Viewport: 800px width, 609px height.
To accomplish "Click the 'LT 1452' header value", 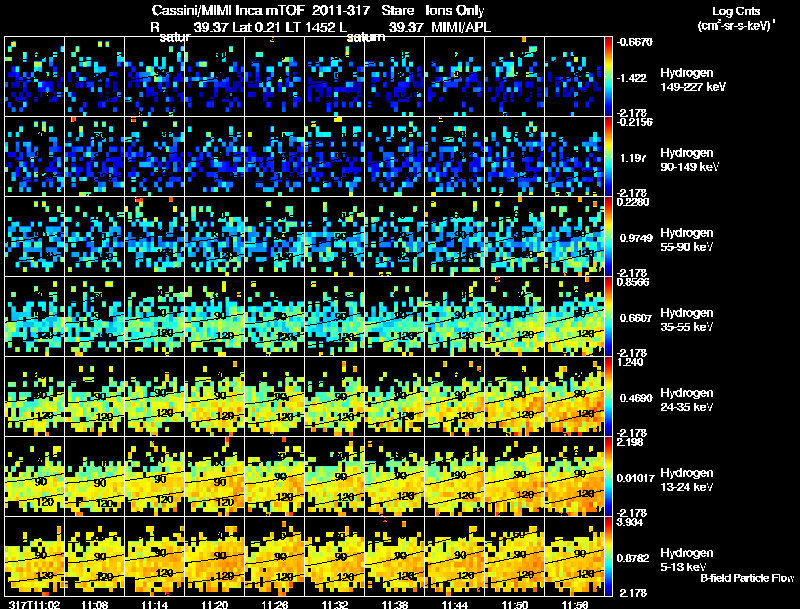I will click(310, 27).
